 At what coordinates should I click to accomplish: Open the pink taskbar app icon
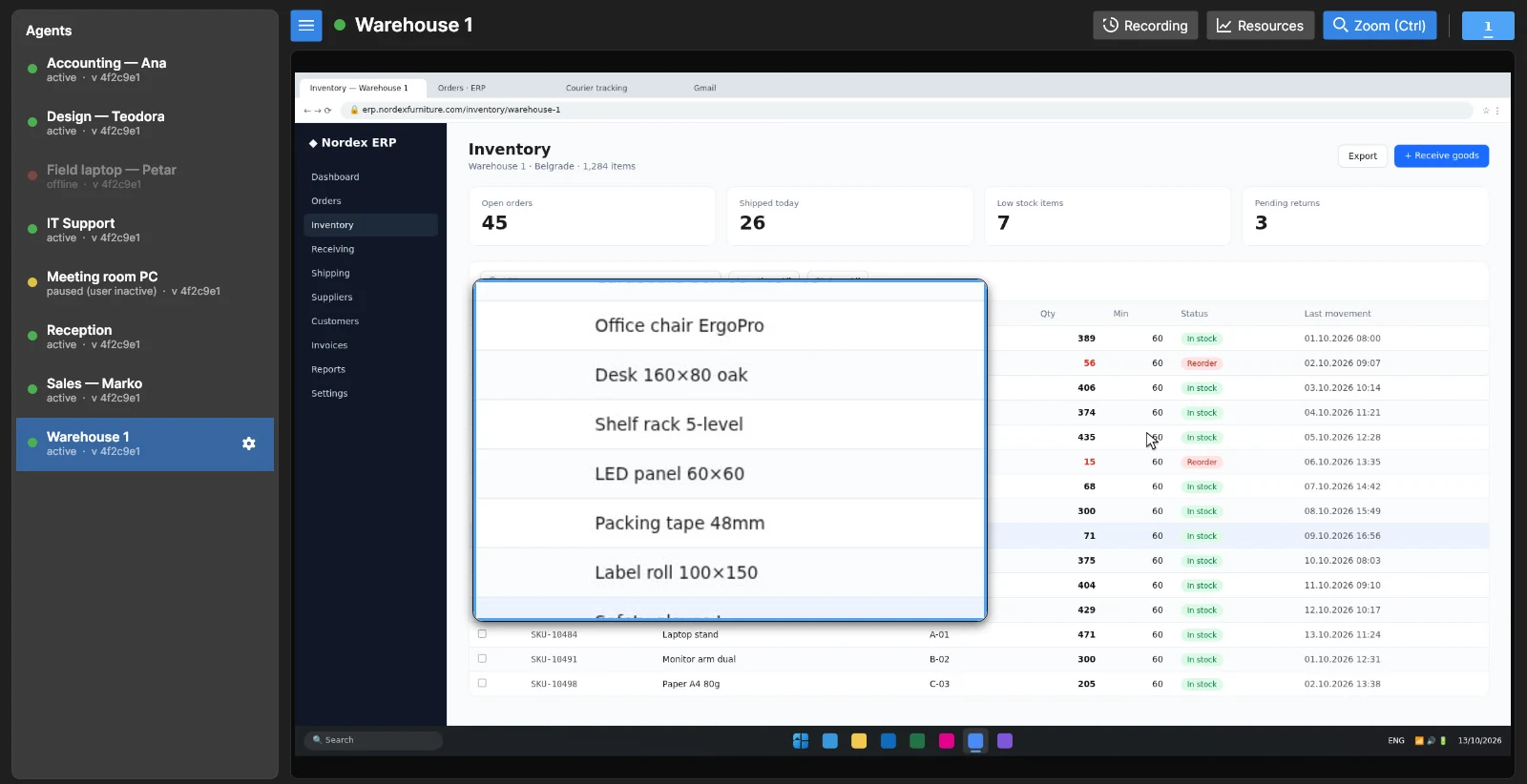[x=947, y=741]
